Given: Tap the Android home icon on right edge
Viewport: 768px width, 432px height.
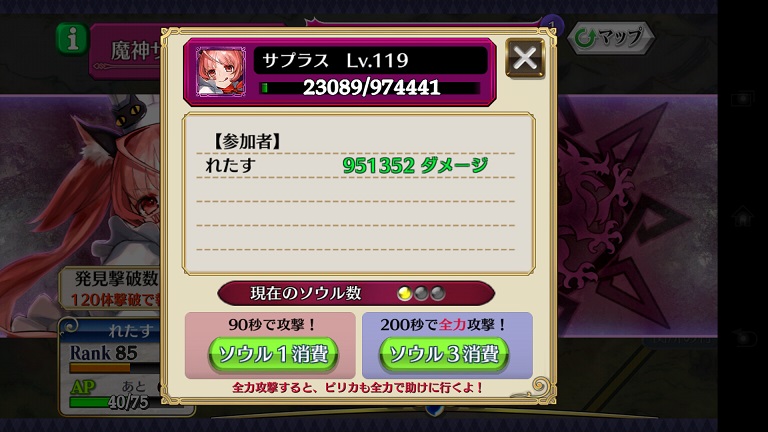Looking at the screenshot, I should click(x=743, y=216).
